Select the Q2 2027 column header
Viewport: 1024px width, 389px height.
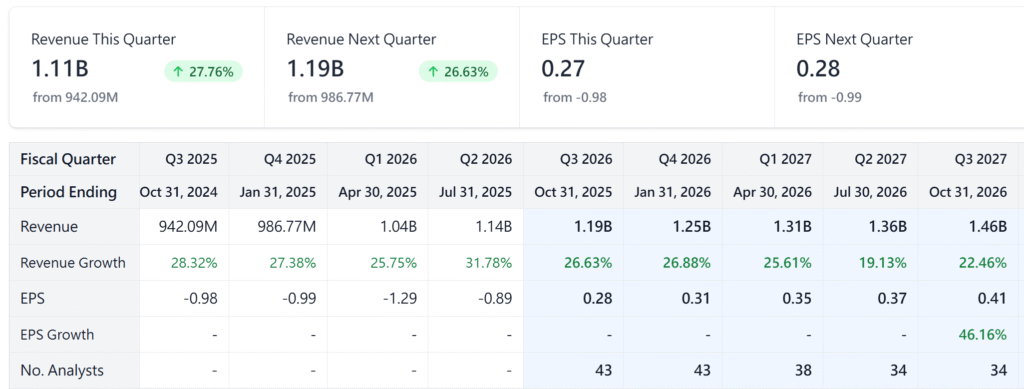(x=880, y=159)
